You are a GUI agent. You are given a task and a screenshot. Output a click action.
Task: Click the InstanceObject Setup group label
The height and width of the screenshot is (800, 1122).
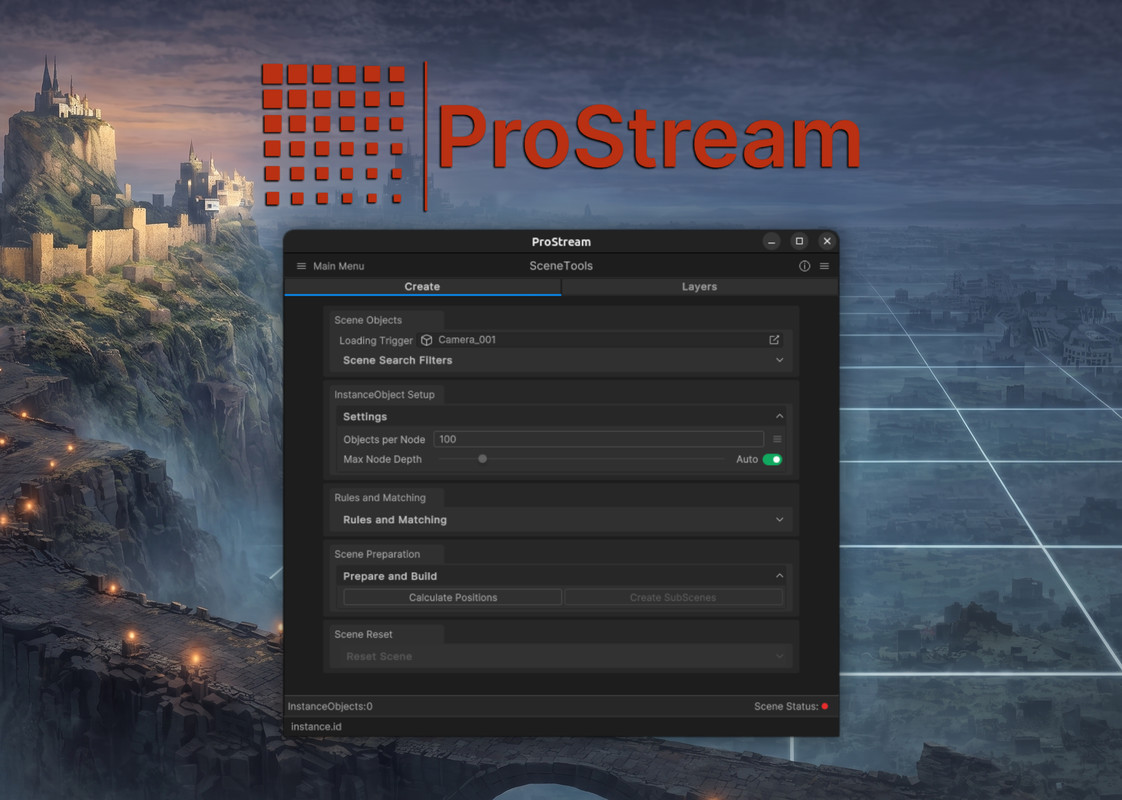click(x=384, y=394)
